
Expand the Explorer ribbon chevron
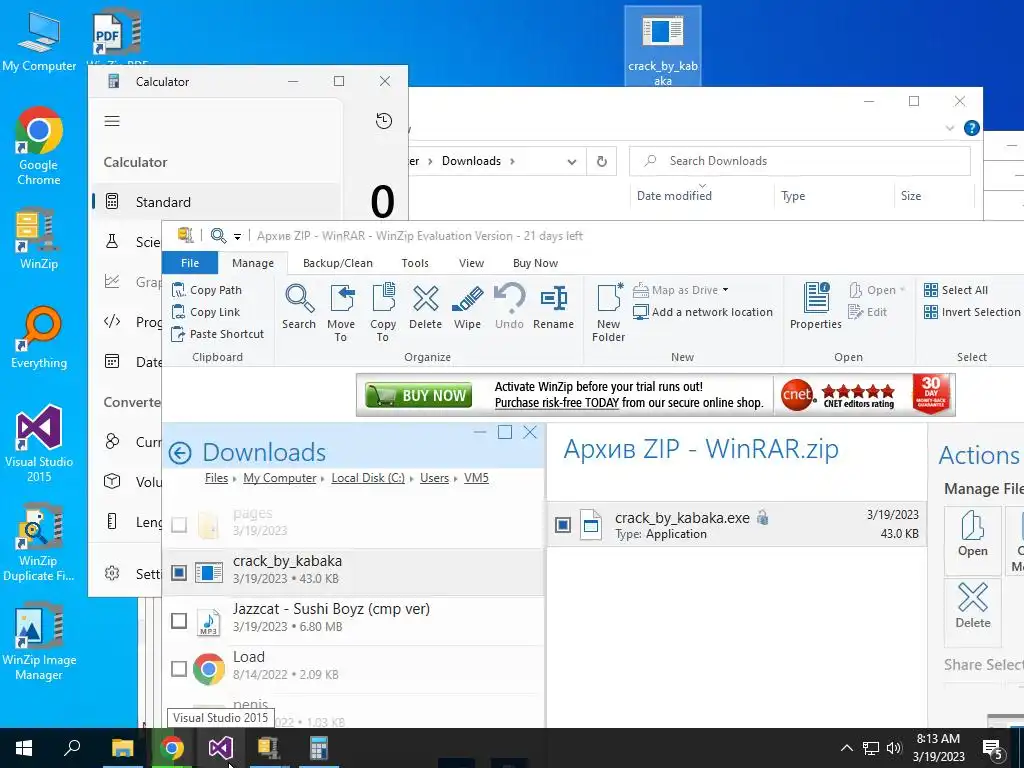pyautogui.click(x=950, y=128)
